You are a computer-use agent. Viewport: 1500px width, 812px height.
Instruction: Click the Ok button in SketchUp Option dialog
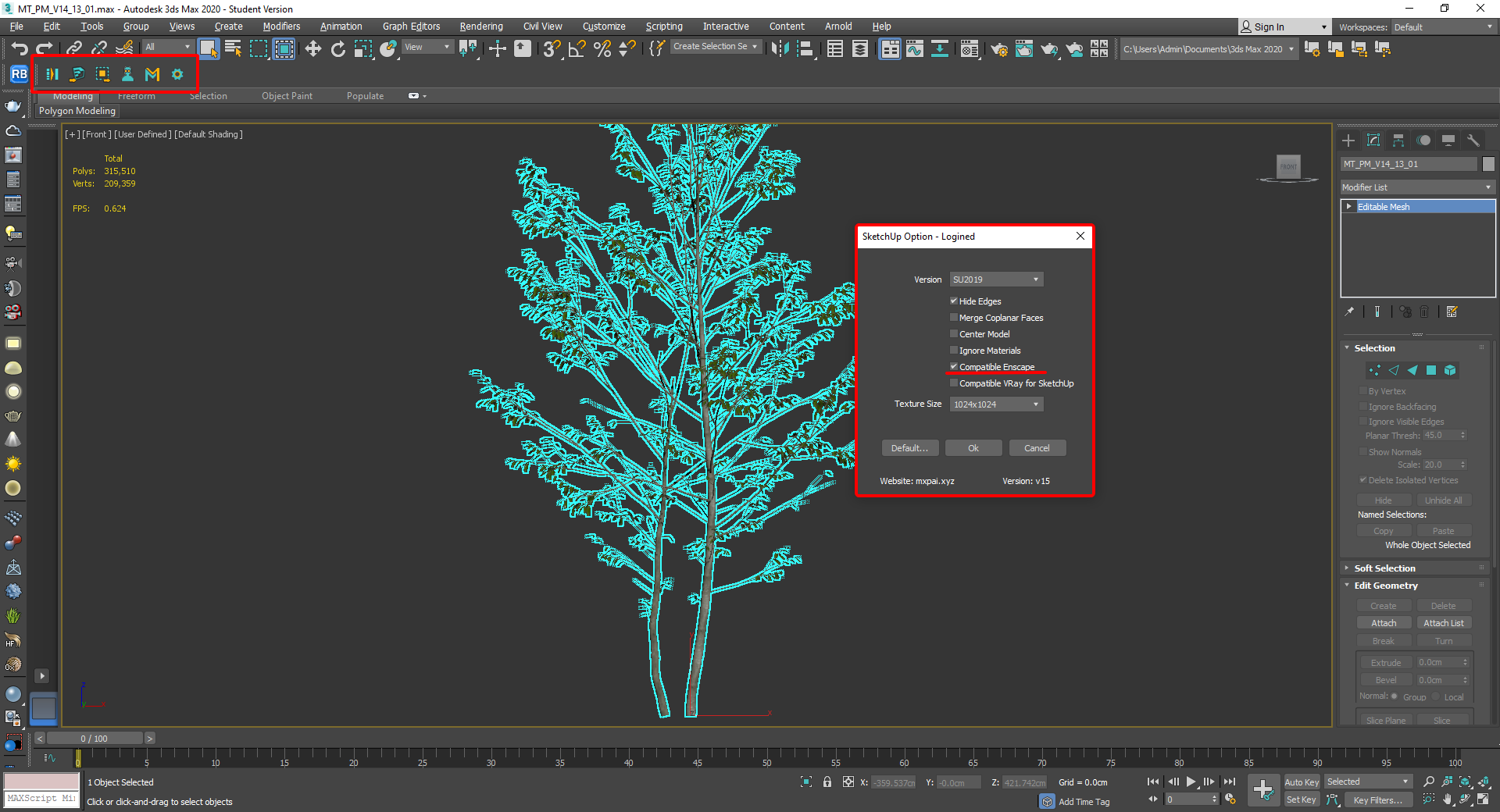click(973, 447)
